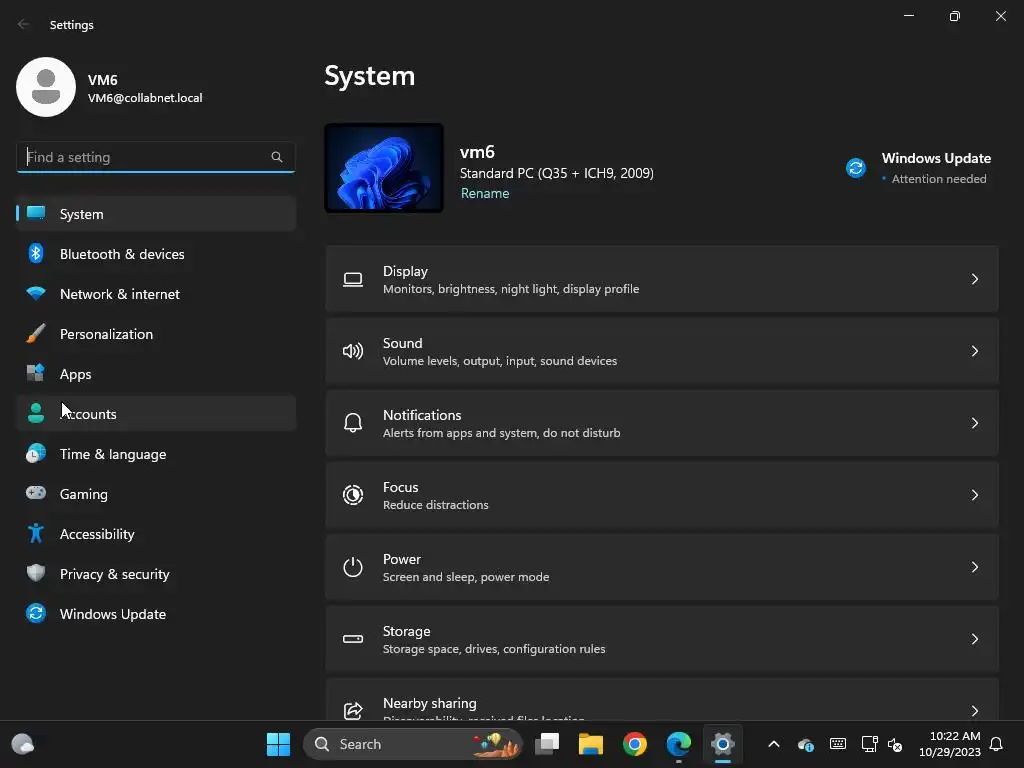Click the Accessibility figure icon
1024x768 pixels.
tap(36, 534)
